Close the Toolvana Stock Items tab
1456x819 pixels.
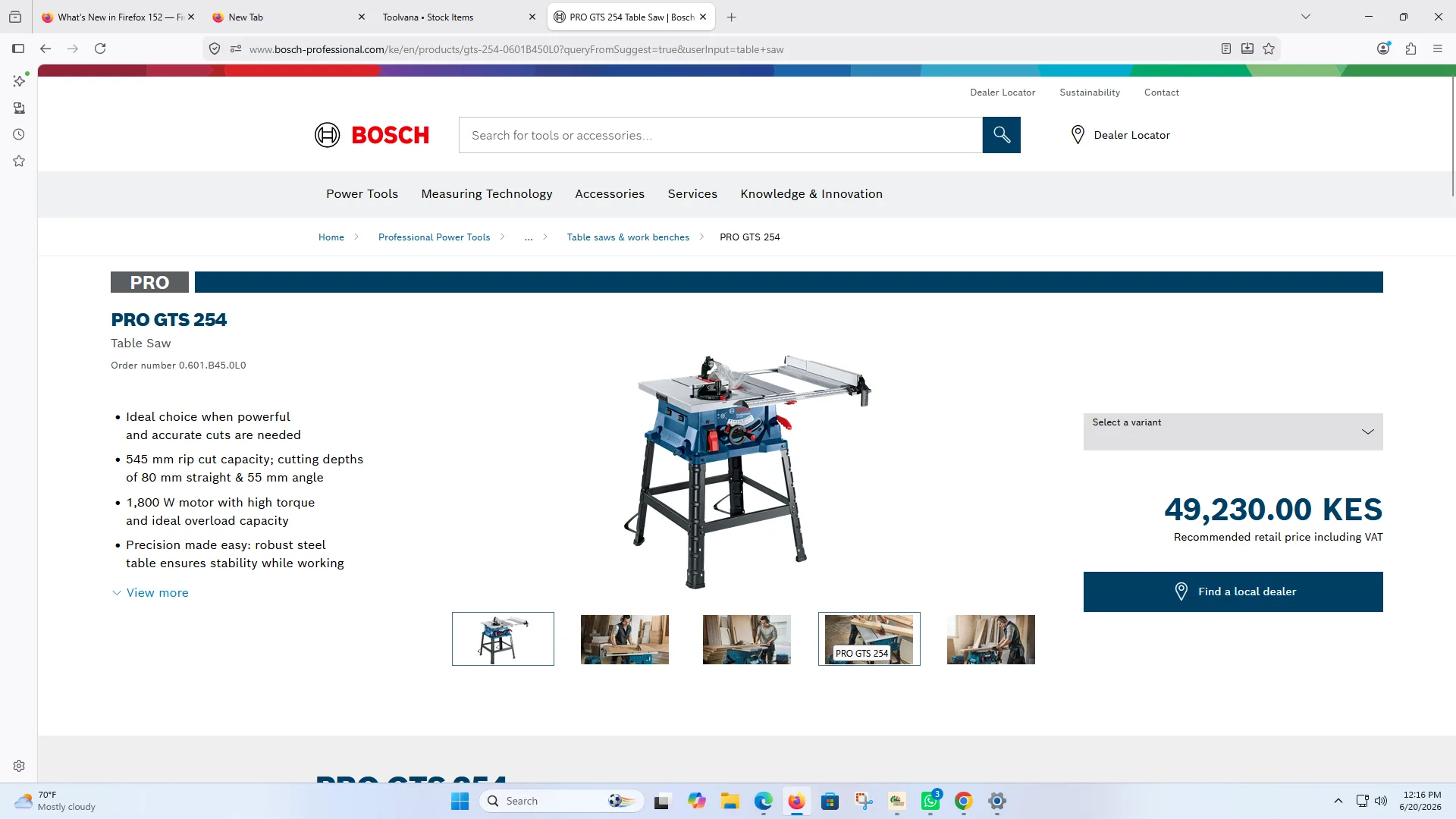click(x=532, y=17)
